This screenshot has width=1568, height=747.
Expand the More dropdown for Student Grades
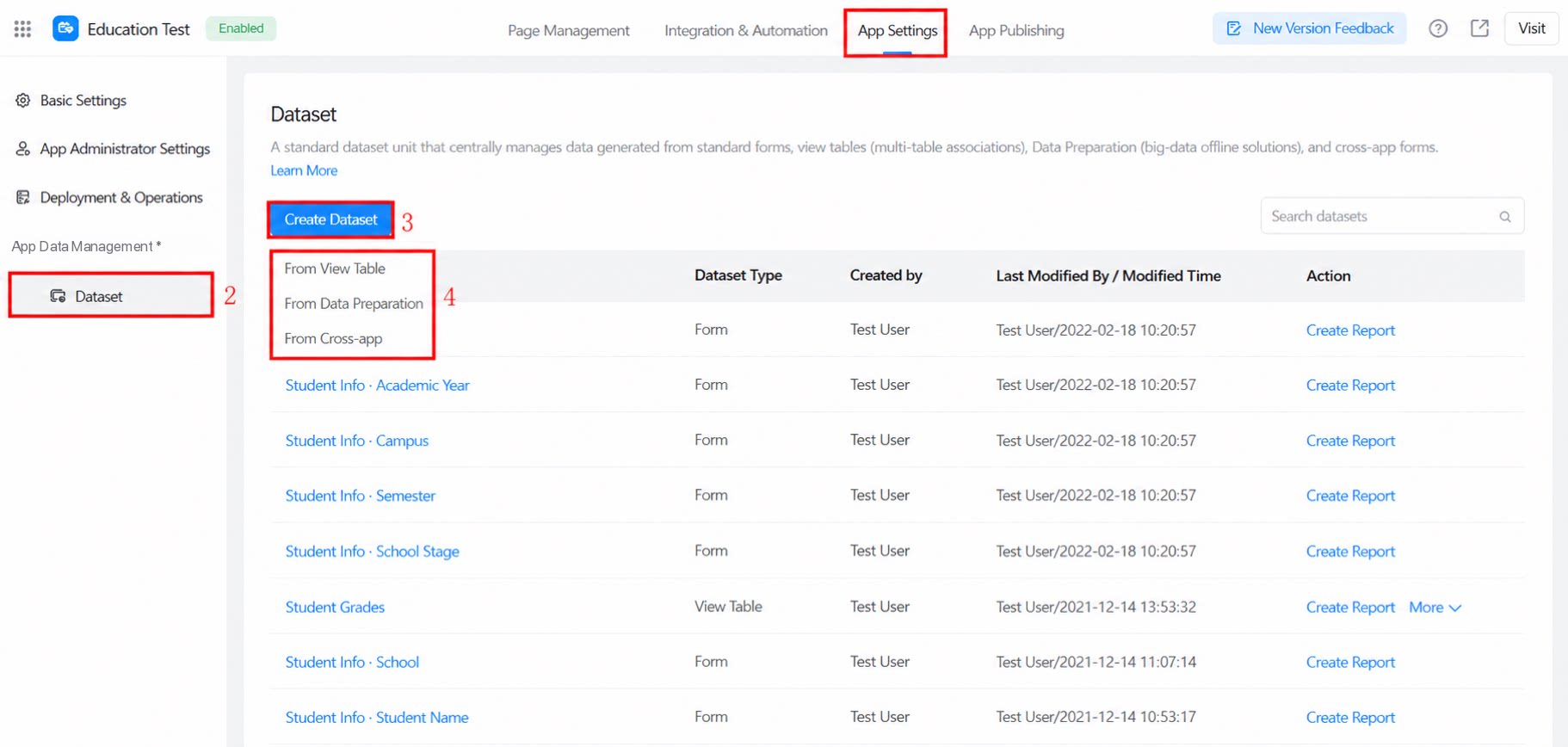(1435, 607)
